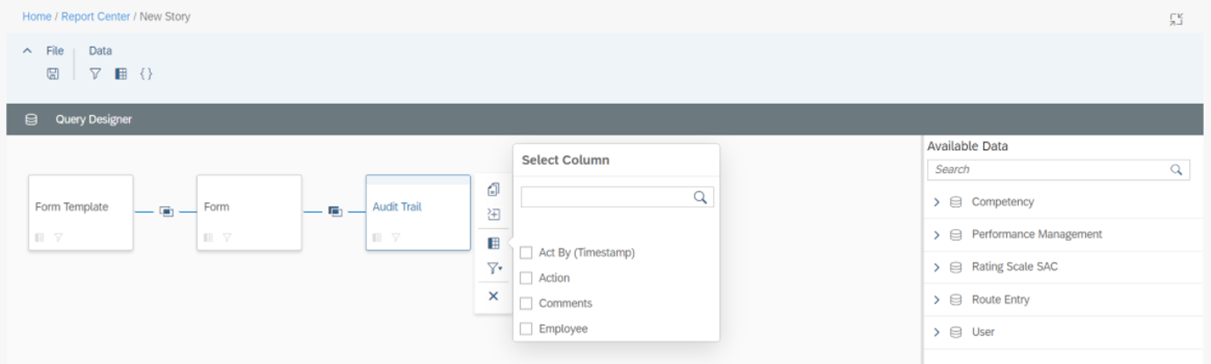Screen dimensions: 1211x364
Task: Click the column selection icon under Data
Action: point(121,74)
